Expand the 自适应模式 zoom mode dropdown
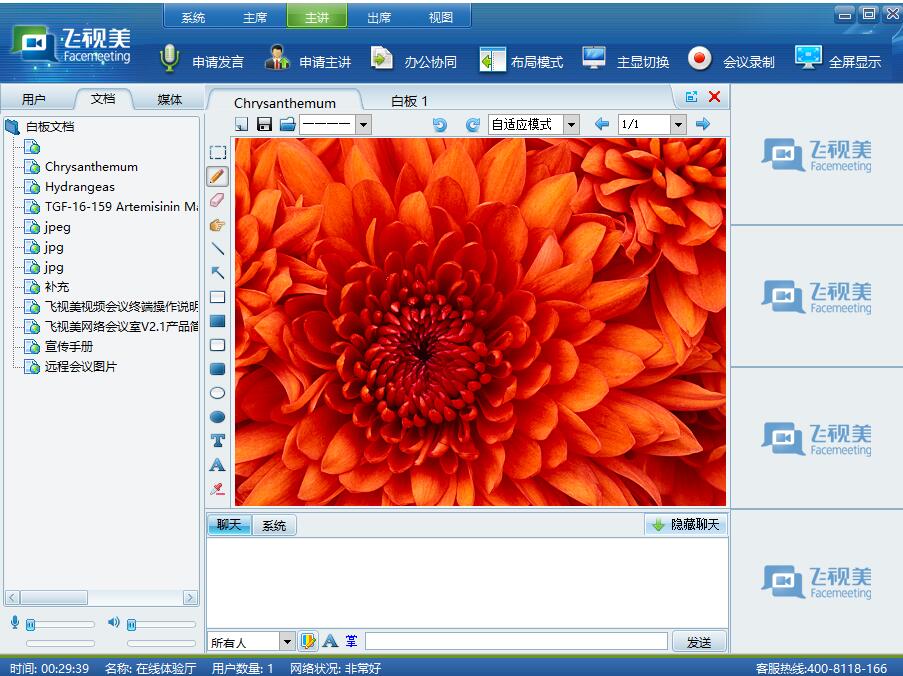903x676 pixels. [571, 125]
